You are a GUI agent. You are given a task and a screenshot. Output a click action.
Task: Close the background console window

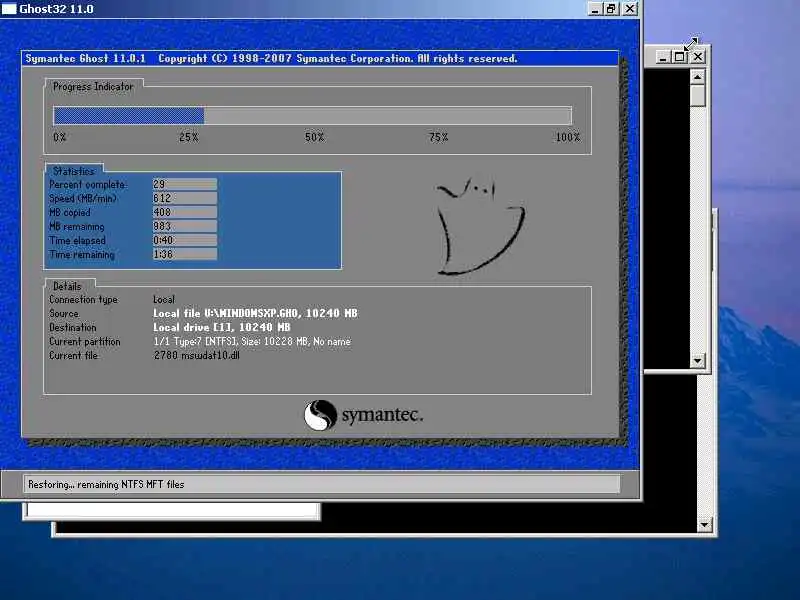(698, 57)
